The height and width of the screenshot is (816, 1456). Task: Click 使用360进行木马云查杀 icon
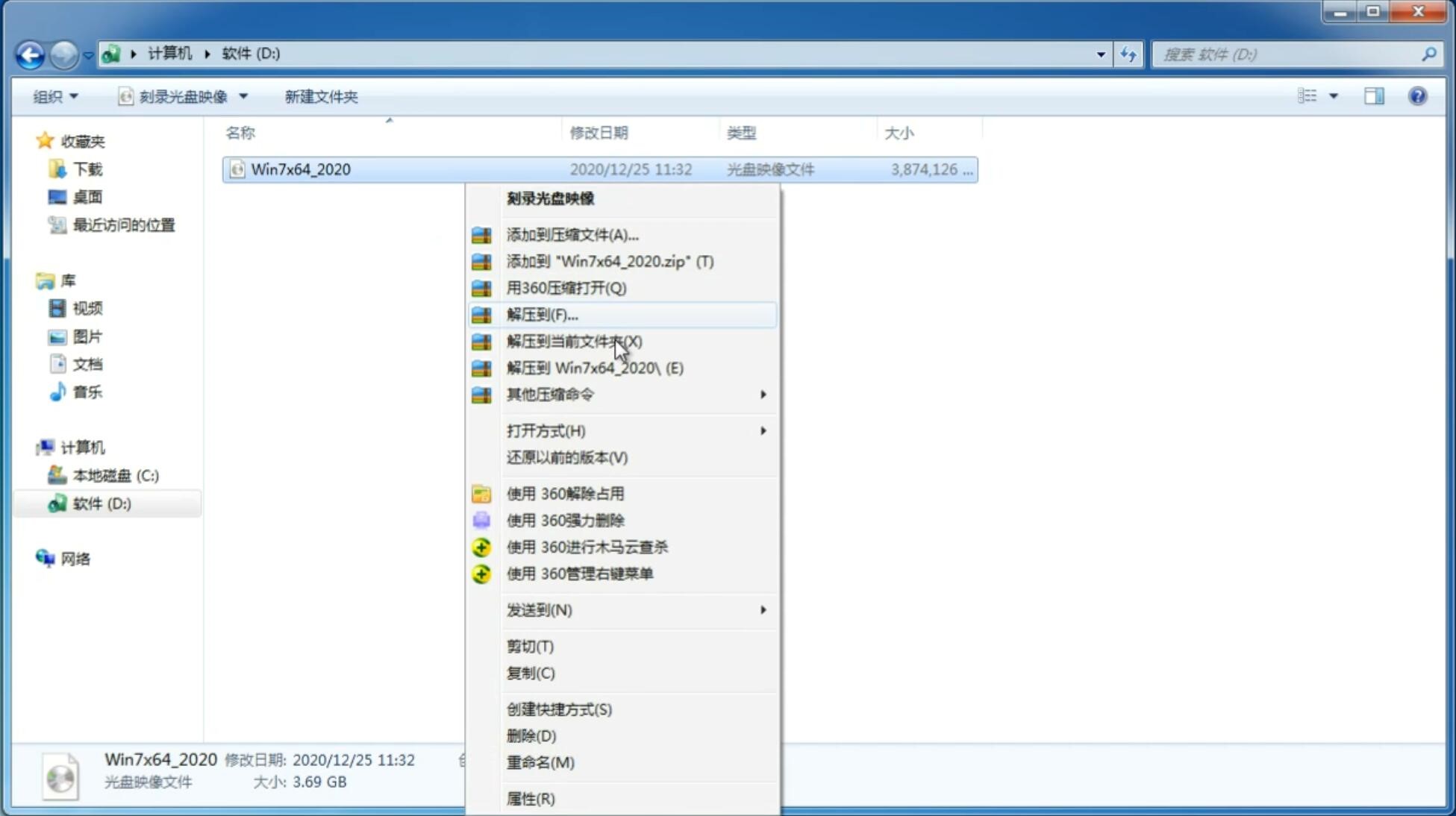[481, 547]
